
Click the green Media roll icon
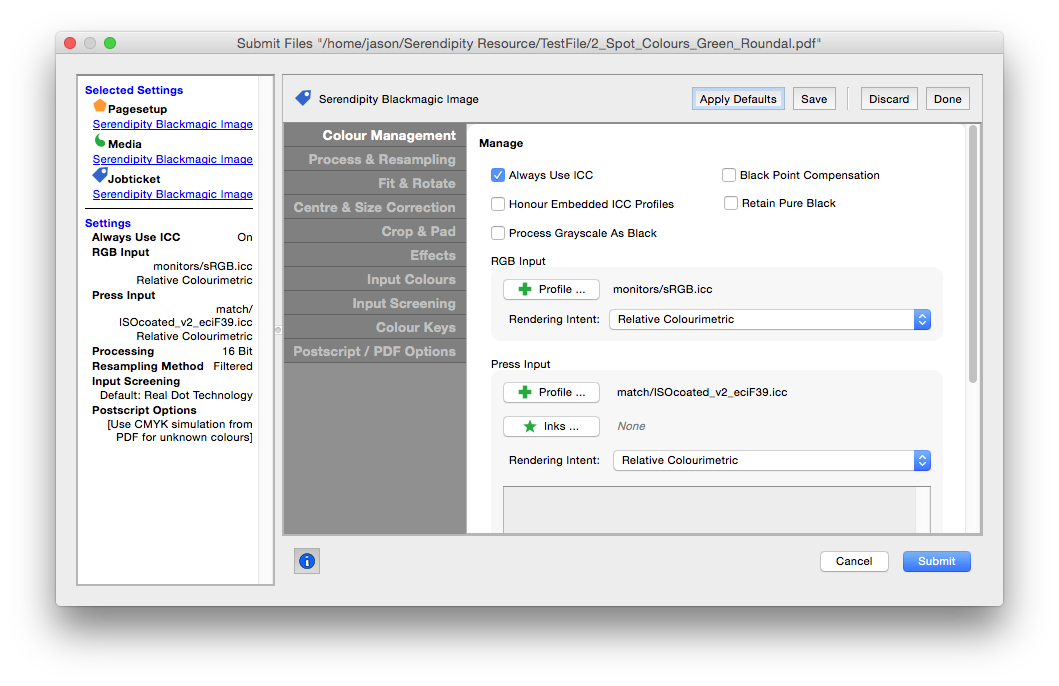pyautogui.click(x=100, y=140)
